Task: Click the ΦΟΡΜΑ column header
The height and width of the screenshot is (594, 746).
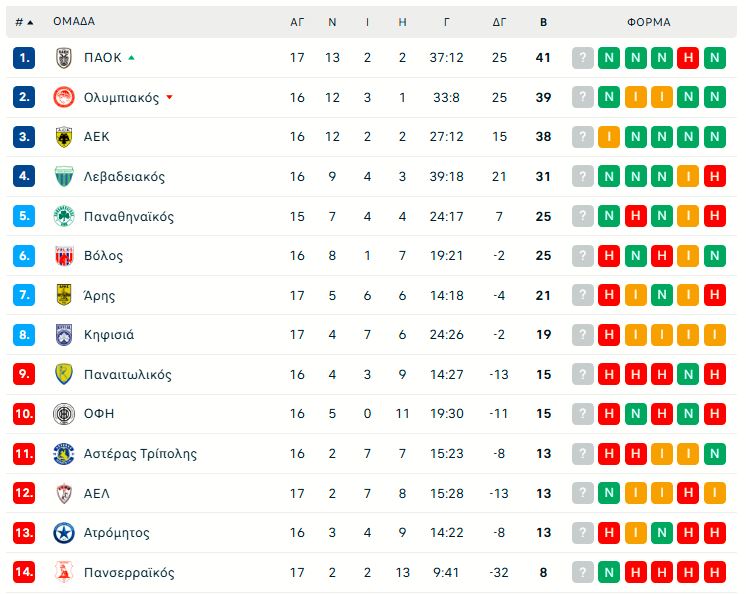Action: click(x=649, y=22)
